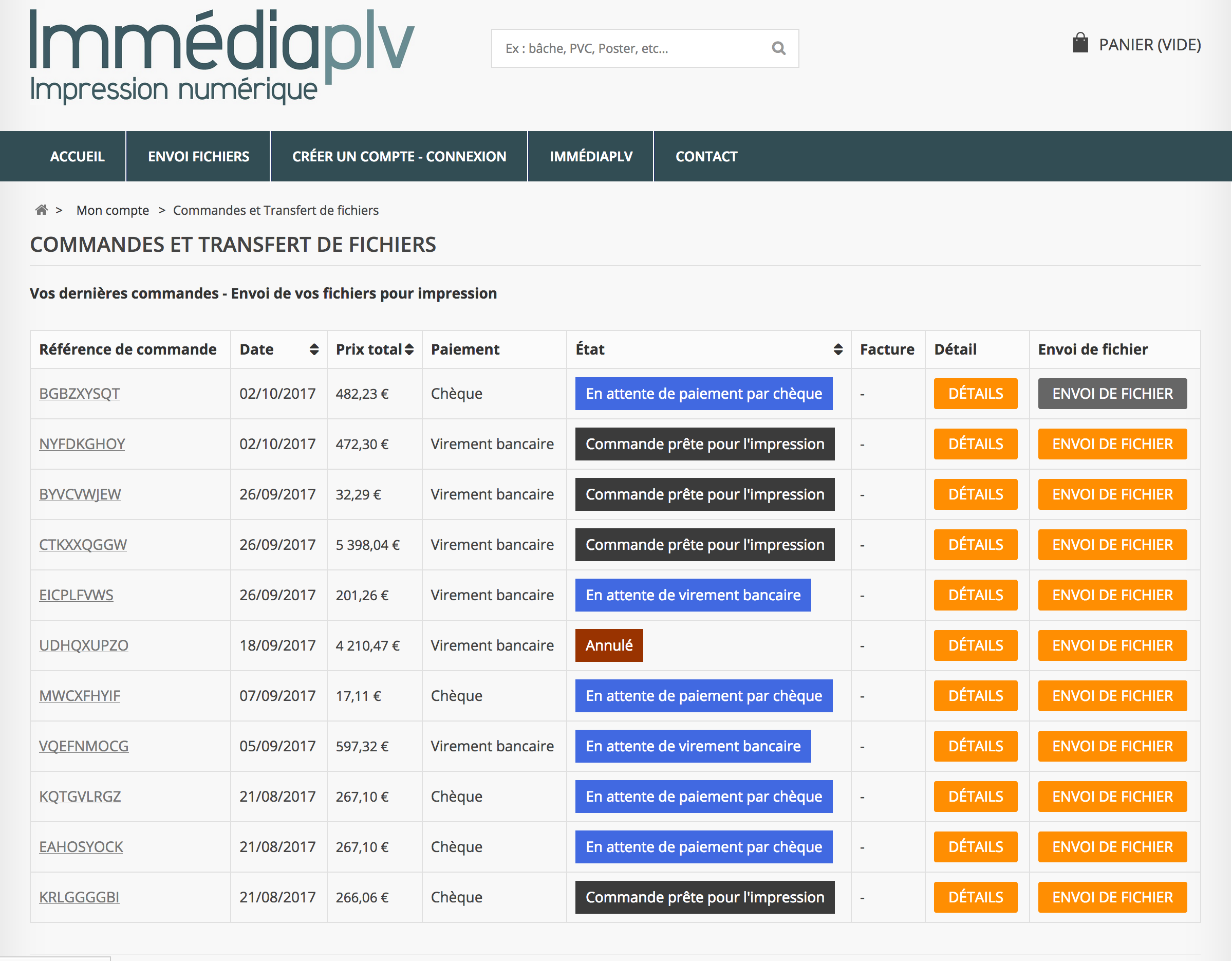Focus the product search field

click(645, 48)
